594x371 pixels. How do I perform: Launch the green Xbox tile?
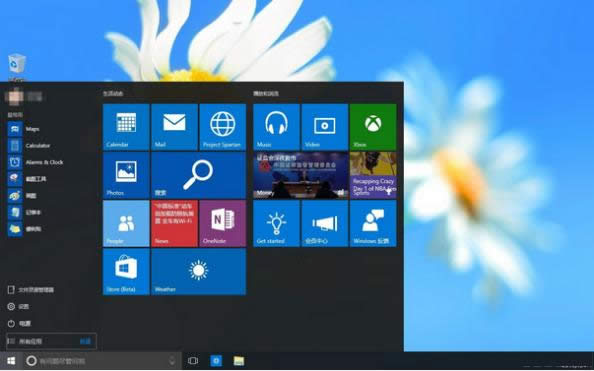[x=373, y=127]
